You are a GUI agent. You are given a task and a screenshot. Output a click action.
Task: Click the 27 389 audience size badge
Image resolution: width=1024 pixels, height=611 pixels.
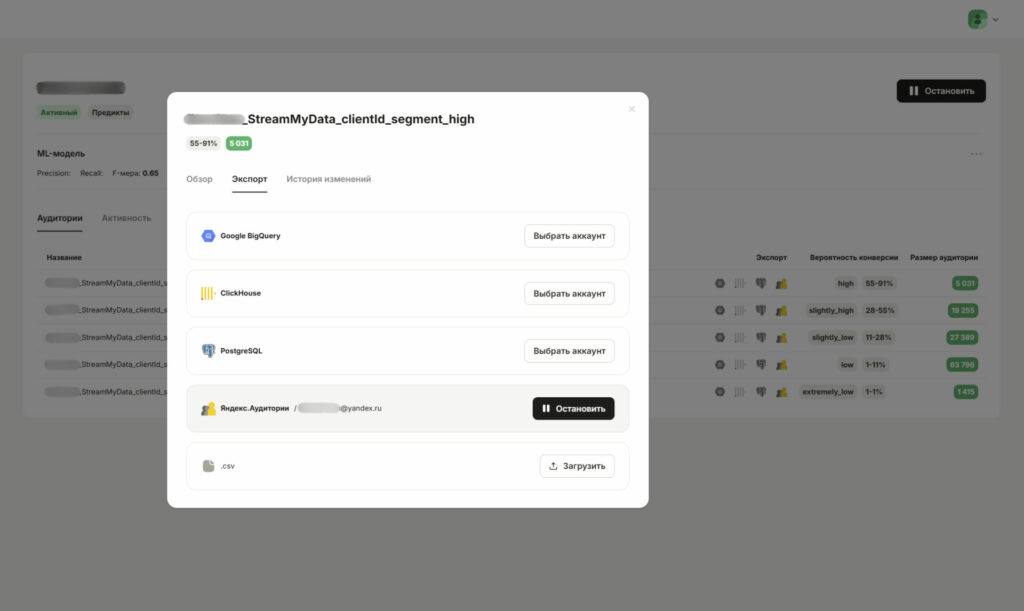pyautogui.click(x=962, y=337)
